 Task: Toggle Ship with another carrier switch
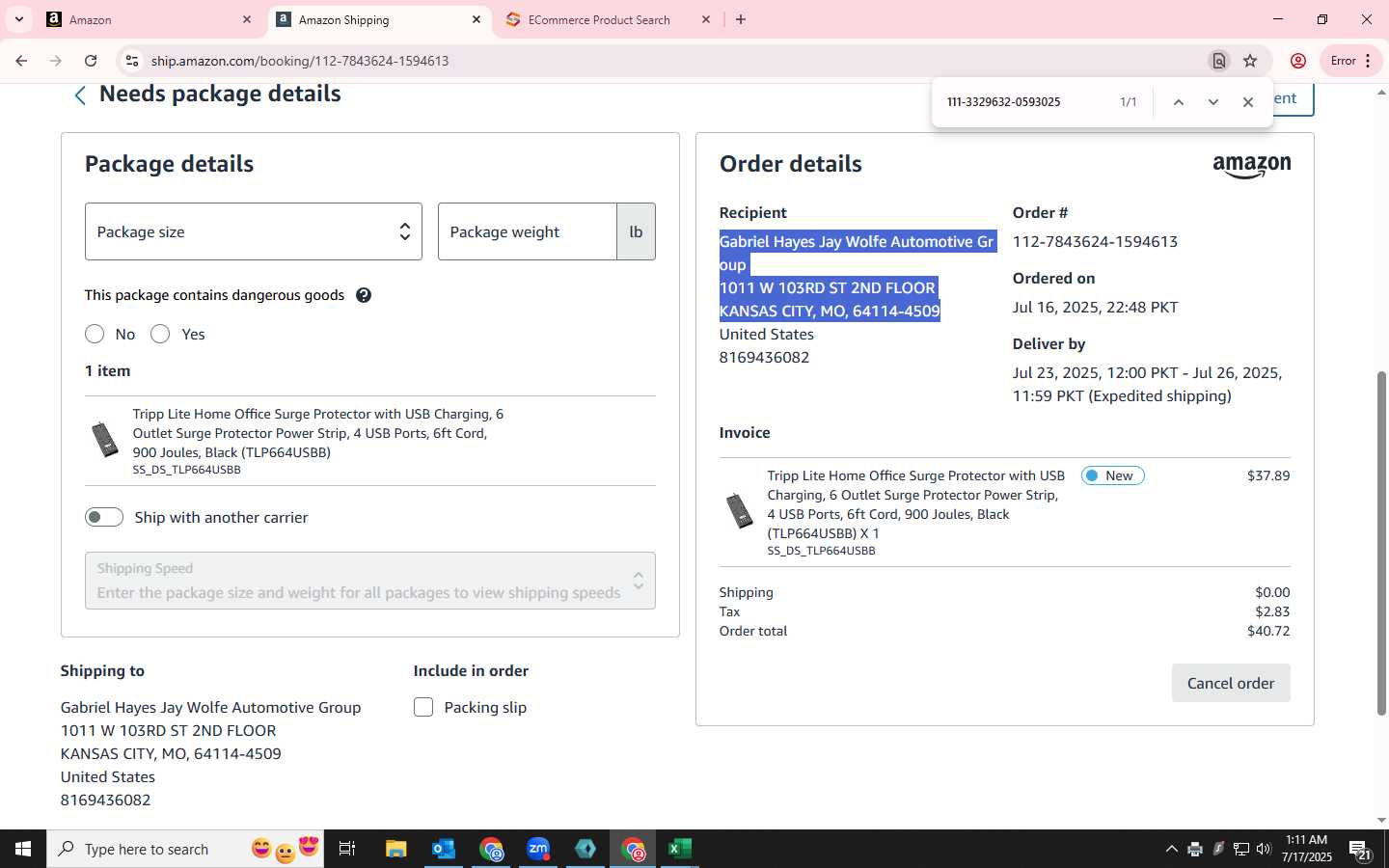(x=104, y=517)
